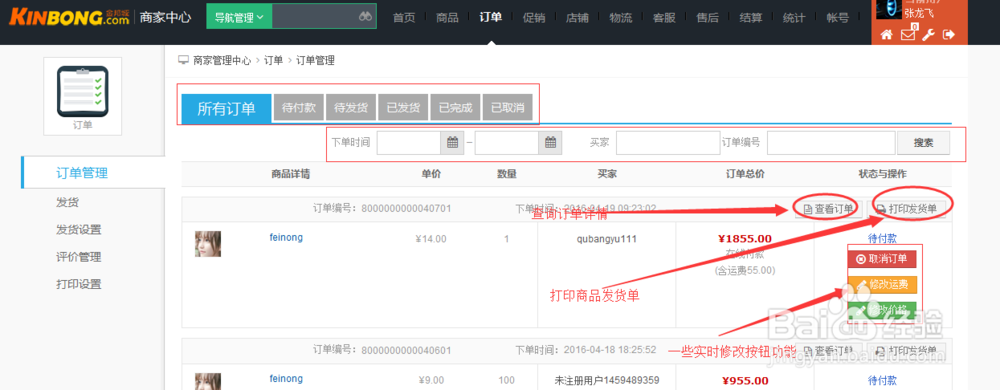Image resolution: width=1000 pixels, height=390 pixels.
Task: Click the binoculars search icon
Action: click(x=365, y=17)
